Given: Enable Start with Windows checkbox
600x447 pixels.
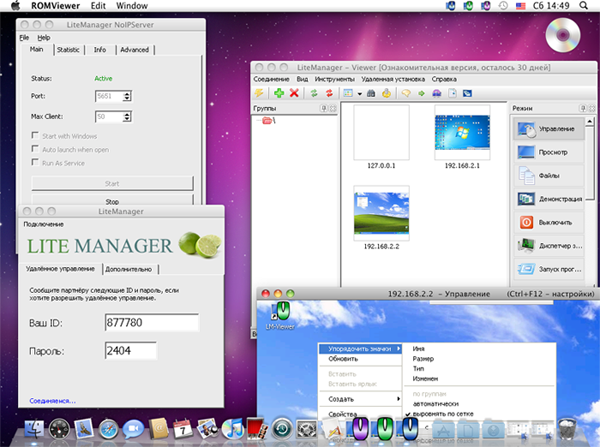Looking at the screenshot, I should (35, 135).
